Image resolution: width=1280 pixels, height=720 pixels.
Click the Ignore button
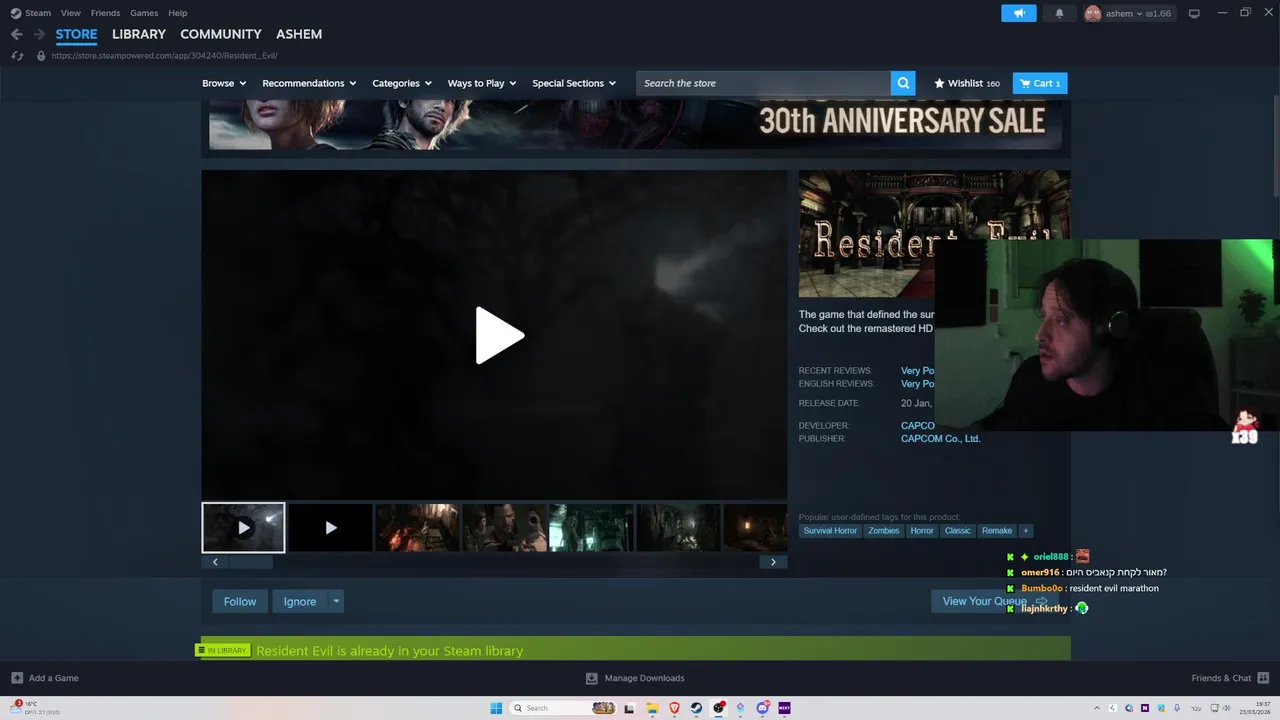(300, 601)
